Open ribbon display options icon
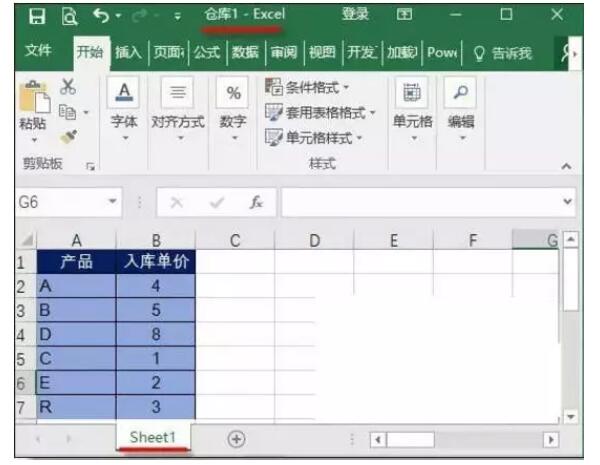Viewport: 600px width, 465px height. pos(404,15)
